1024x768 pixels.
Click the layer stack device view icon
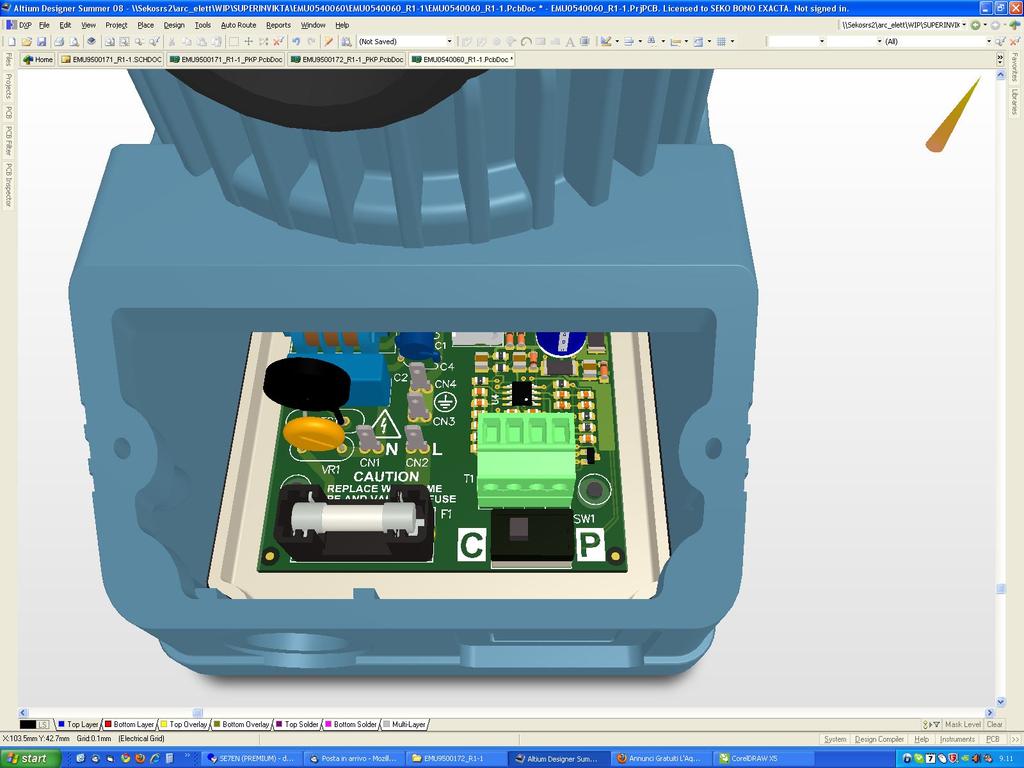tap(91, 41)
